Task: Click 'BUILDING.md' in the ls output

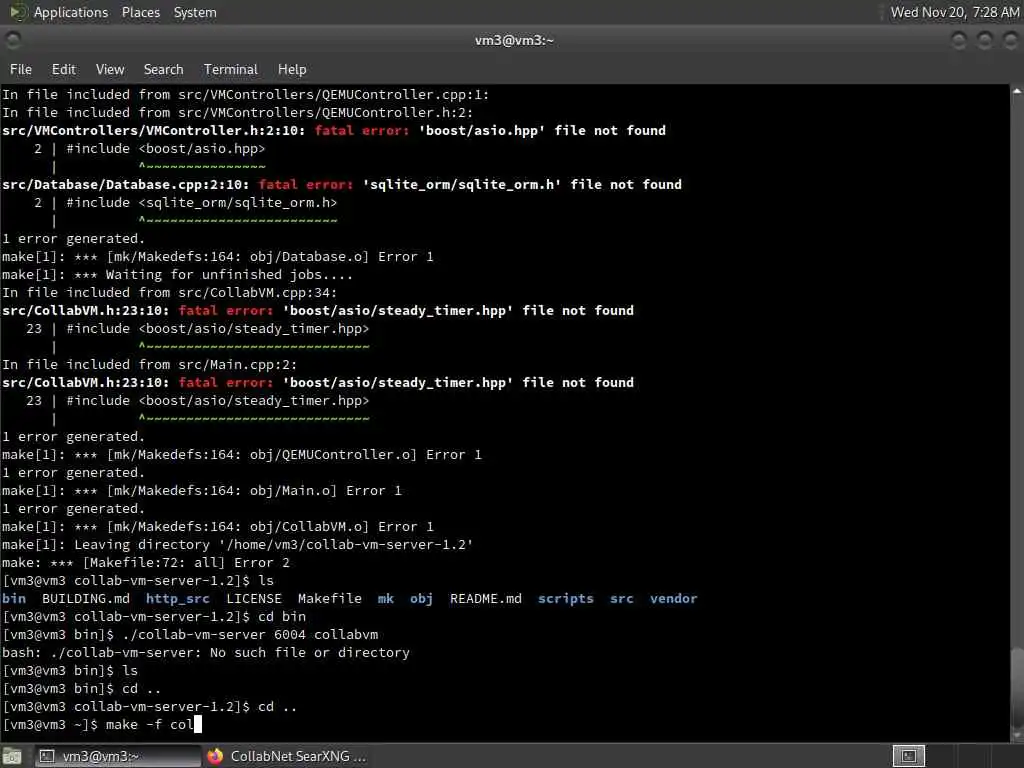Action: point(86,598)
